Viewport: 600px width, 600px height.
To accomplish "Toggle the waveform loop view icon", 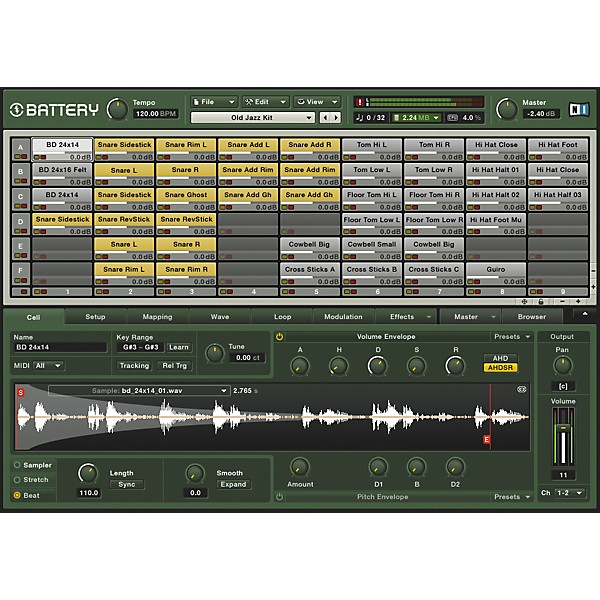I will [522, 390].
